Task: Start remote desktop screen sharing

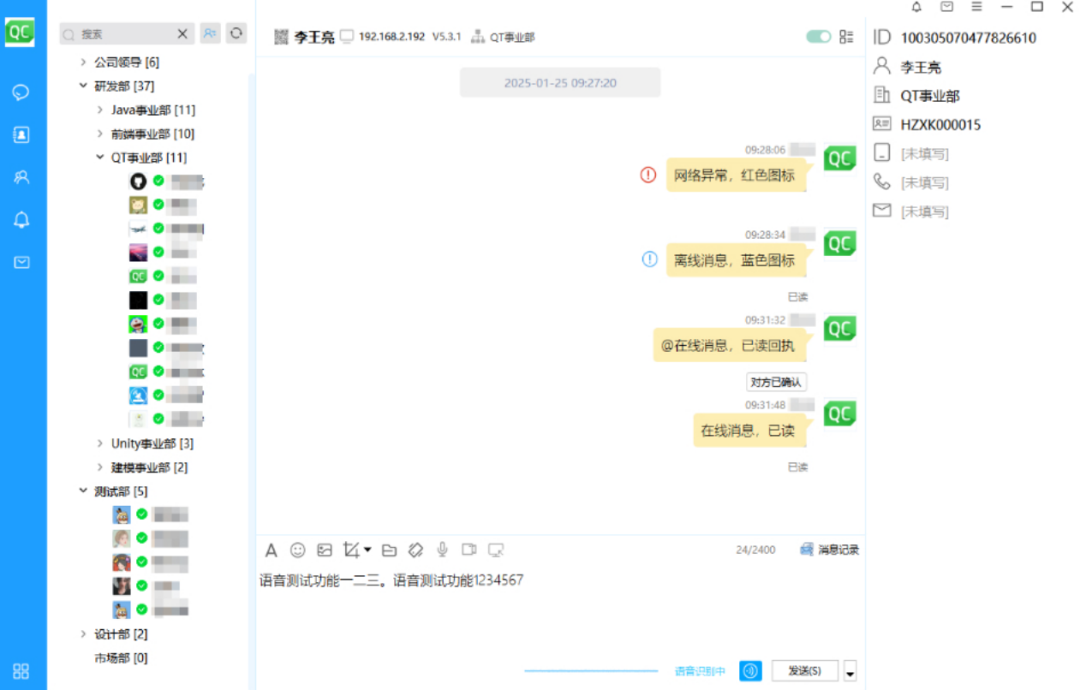Action: (496, 550)
